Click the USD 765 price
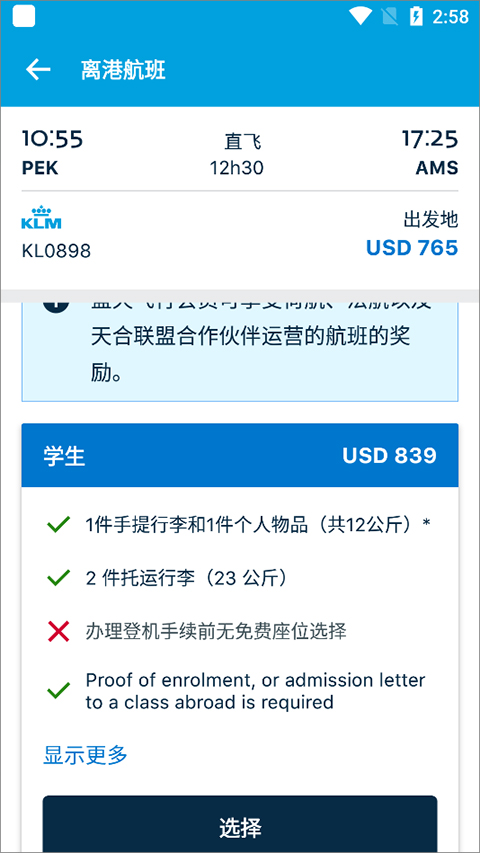The height and width of the screenshot is (853, 480). [x=412, y=248]
